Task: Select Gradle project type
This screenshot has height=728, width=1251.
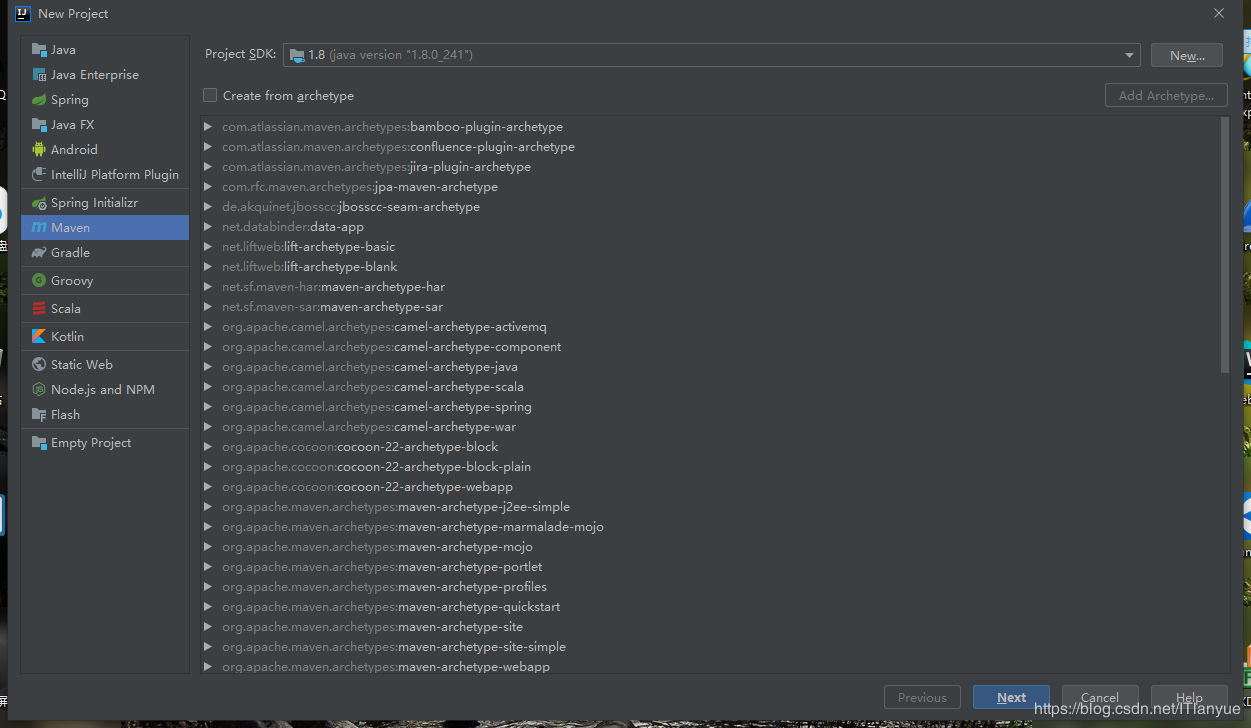Action: pos(105,253)
